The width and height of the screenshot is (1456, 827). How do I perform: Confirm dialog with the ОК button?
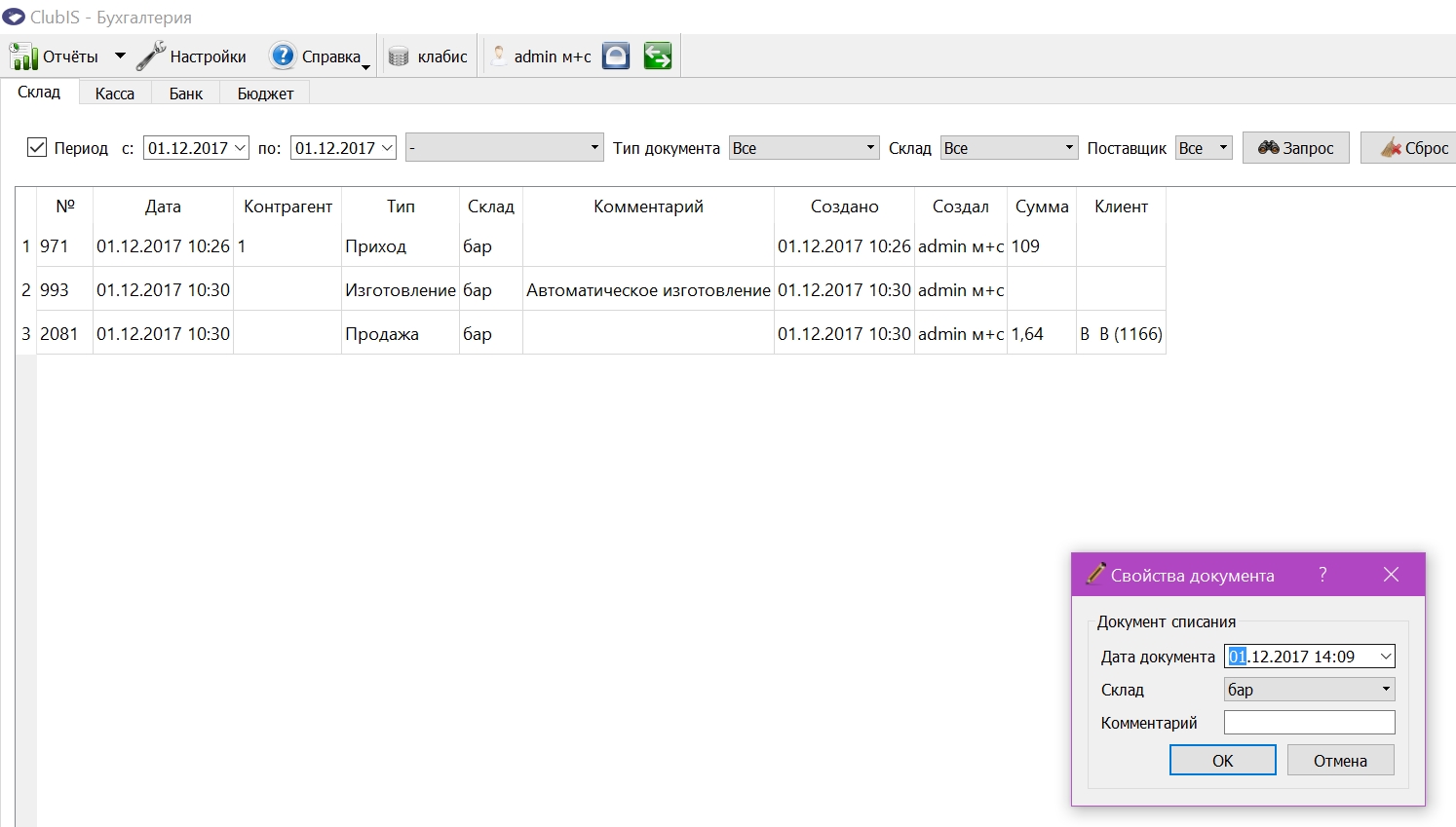click(x=1223, y=761)
